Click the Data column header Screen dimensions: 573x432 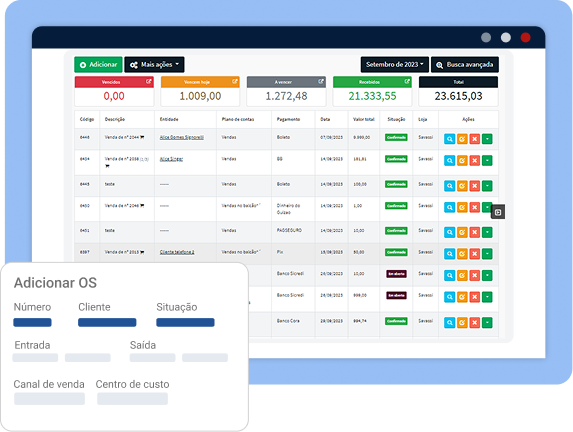pos(325,120)
